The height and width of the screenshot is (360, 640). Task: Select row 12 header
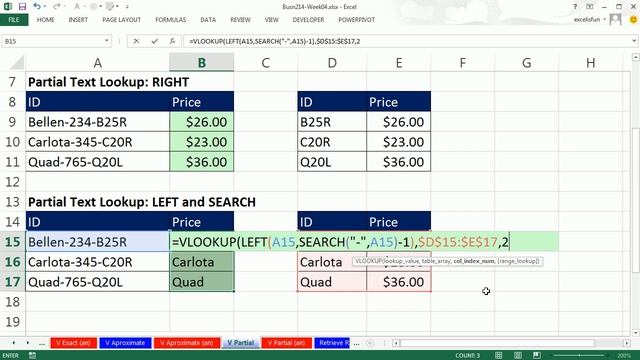[x=12, y=182]
